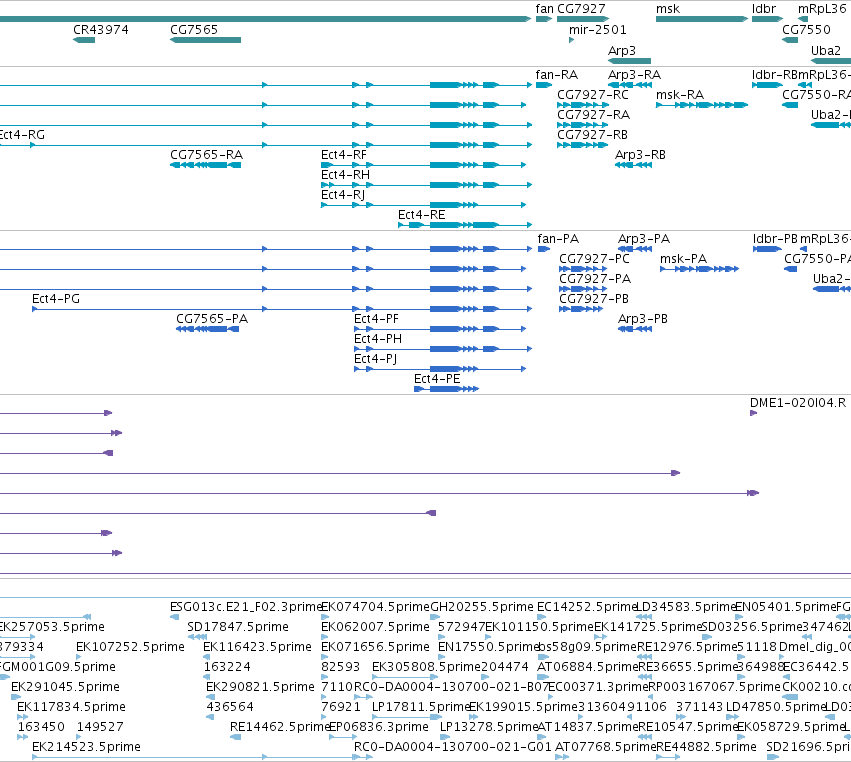Click EST LD34583.5prime
The image size is (851, 762).
pyautogui.click(x=685, y=606)
